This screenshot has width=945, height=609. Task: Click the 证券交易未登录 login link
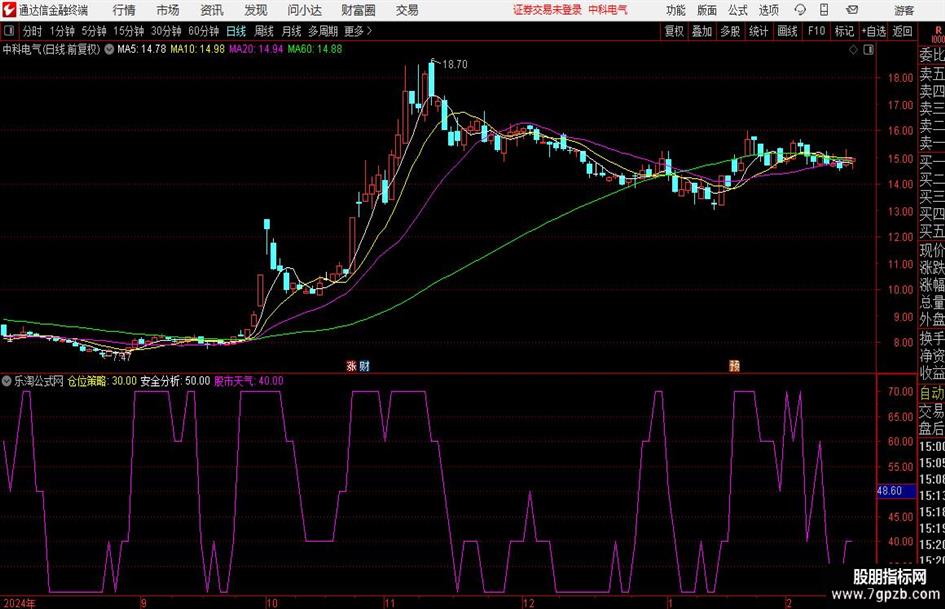(547, 10)
